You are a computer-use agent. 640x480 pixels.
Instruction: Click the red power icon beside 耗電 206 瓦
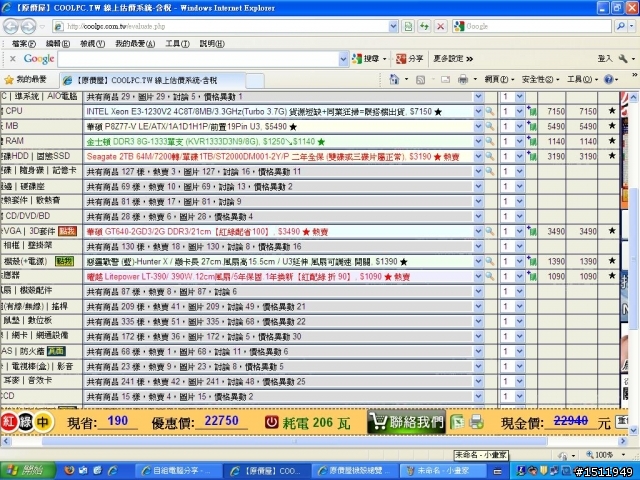271,422
